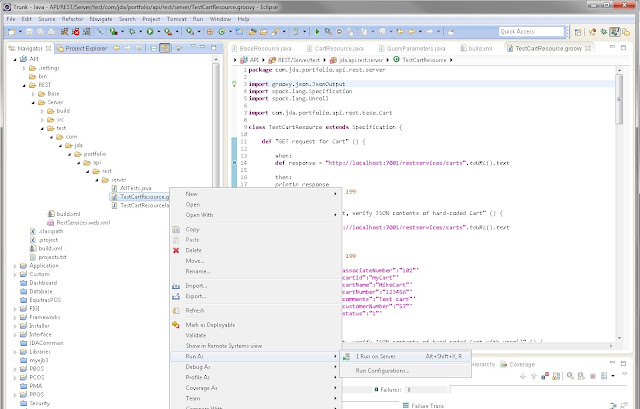Expand the build folder under Server
Screen dimensions: 640x409
click(x=42, y=111)
